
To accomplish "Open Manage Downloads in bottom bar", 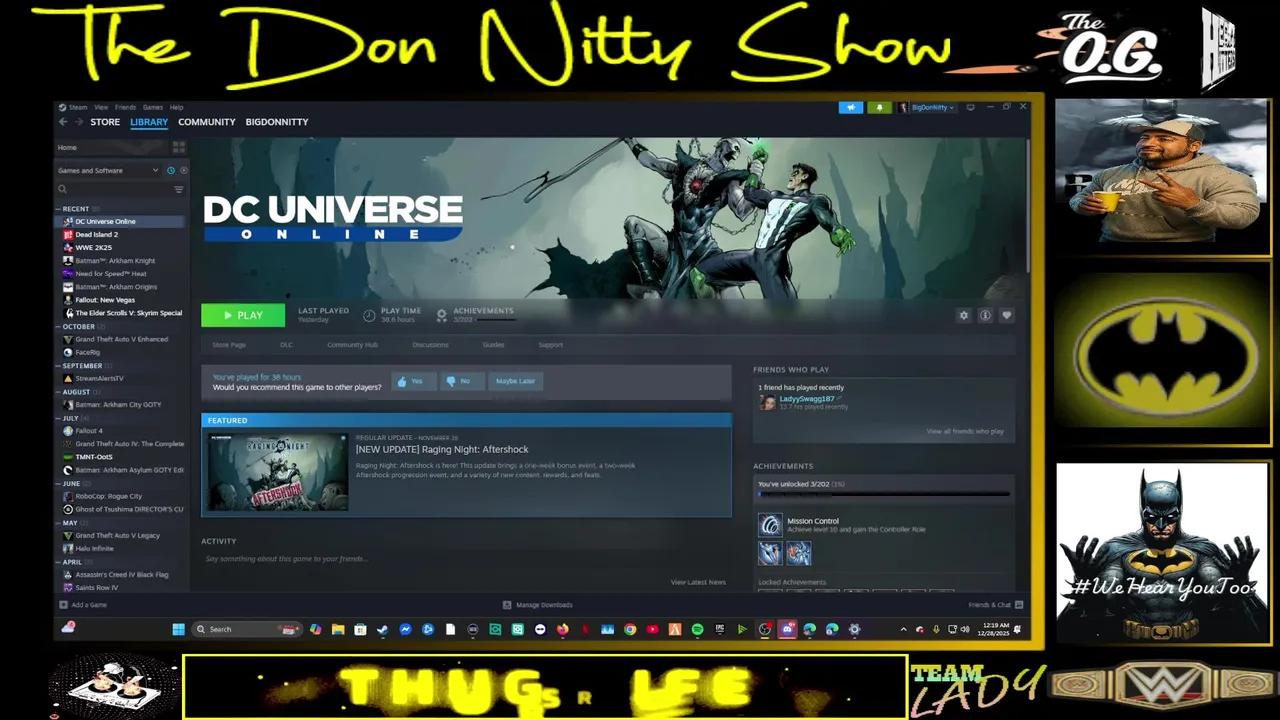I will tap(538, 605).
